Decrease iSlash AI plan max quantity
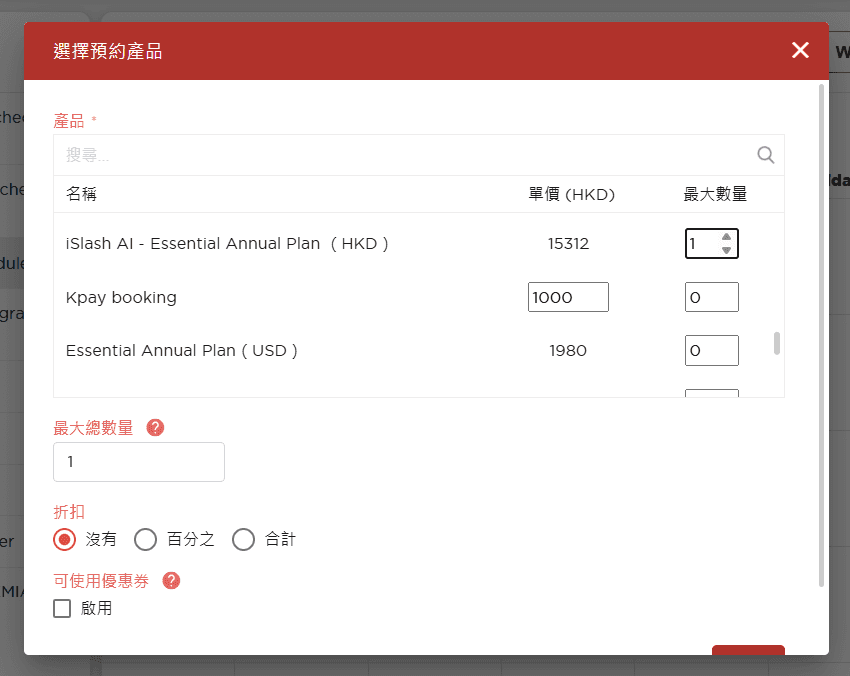Image resolution: width=850 pixels, height=676 pixels. (x=726, y=250)
